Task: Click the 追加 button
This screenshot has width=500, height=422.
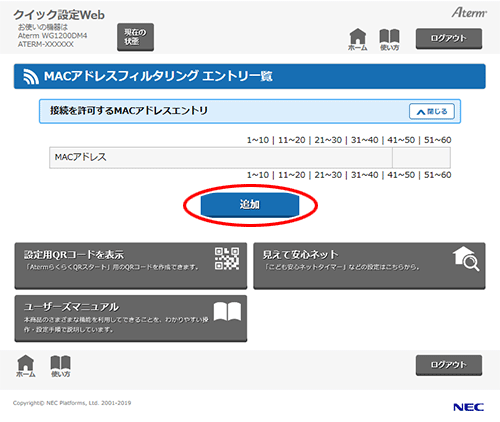Action: (250, 205)
